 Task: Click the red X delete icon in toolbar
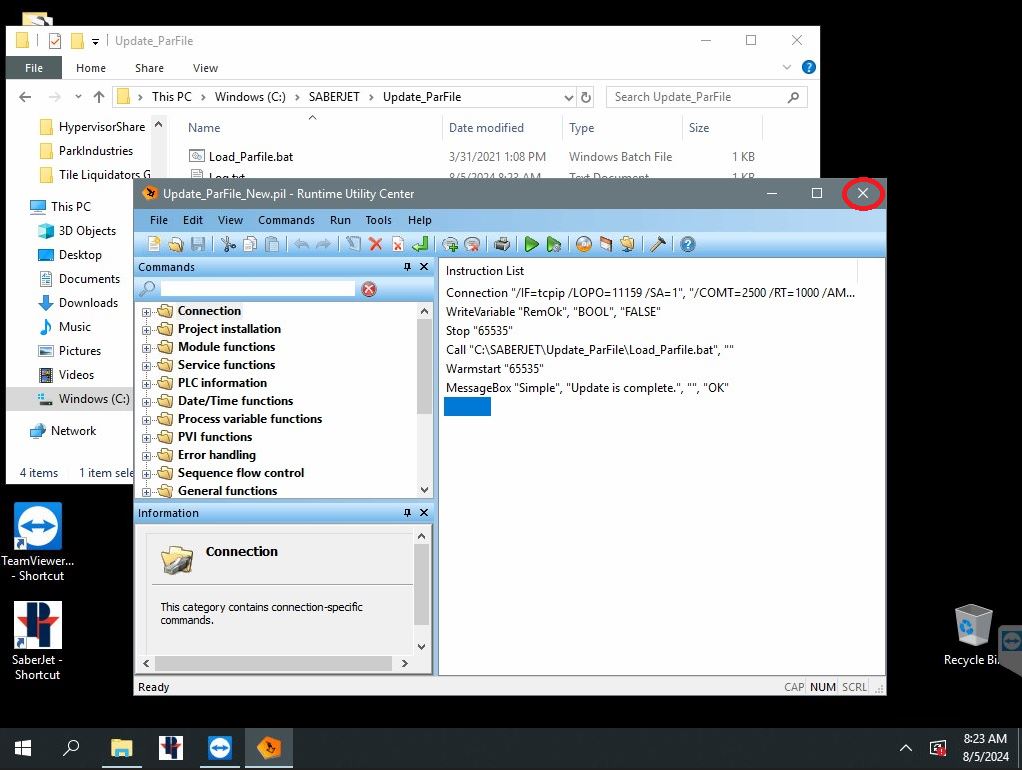375,244
